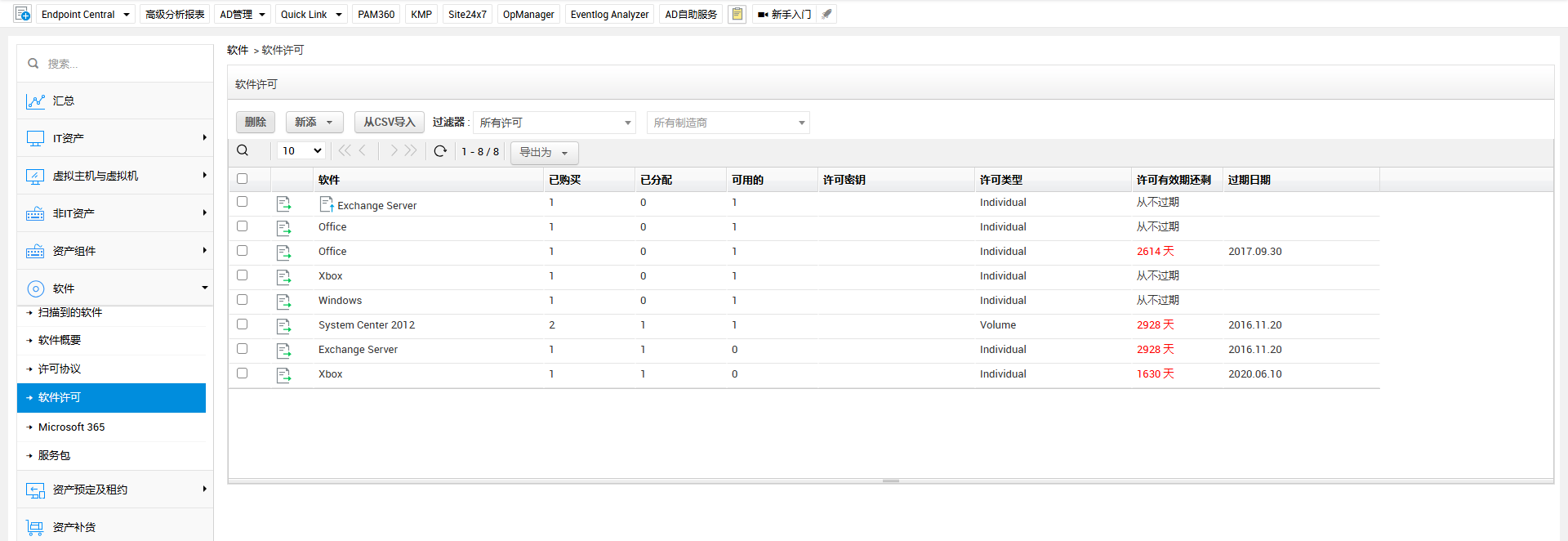The width and height of the screenshot is (1568, 541).
Task: Expand the 导出为 export dropdown
Action: 544,153
